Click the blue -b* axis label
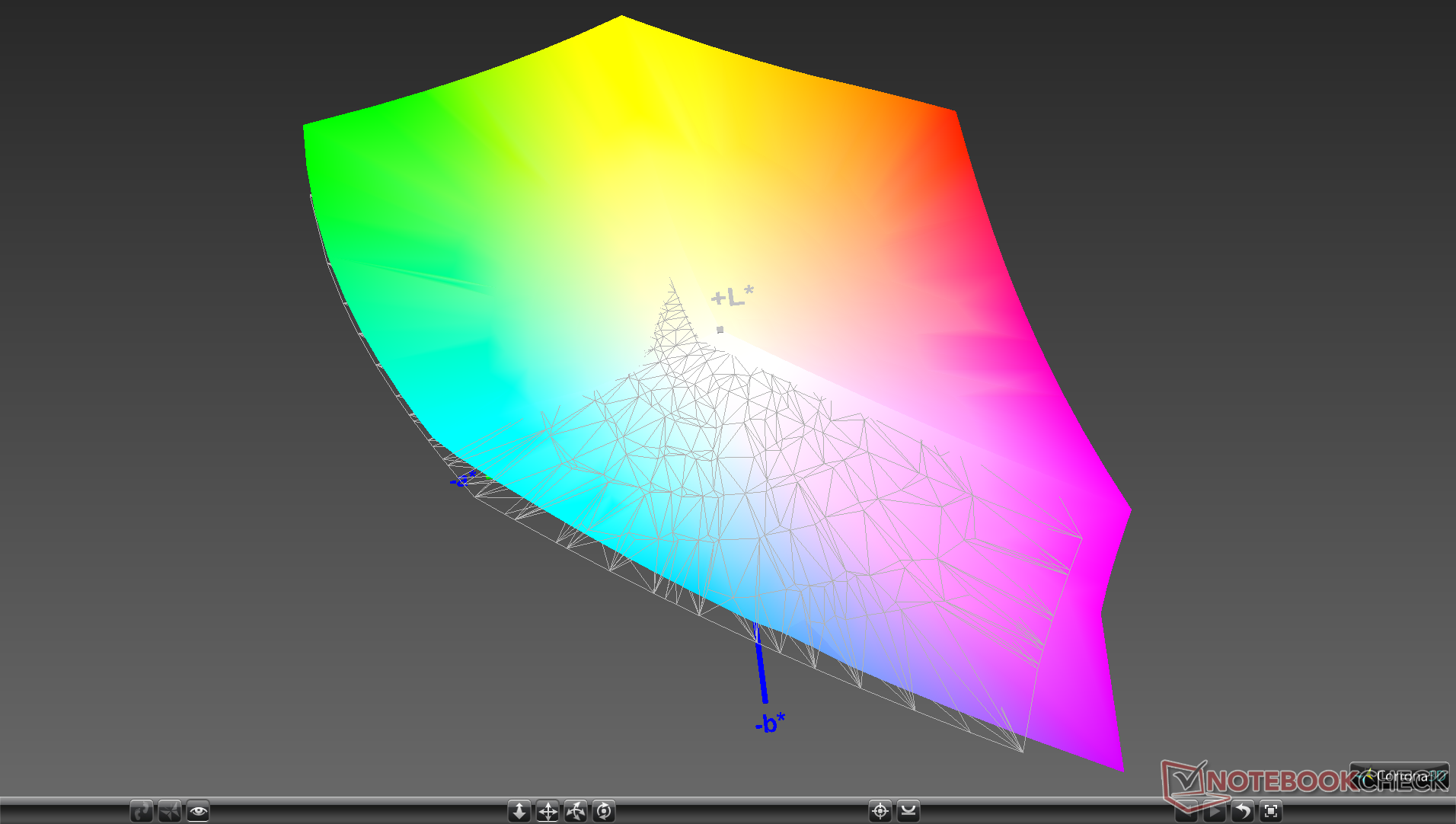1456x824 pixels. [770, 723]
